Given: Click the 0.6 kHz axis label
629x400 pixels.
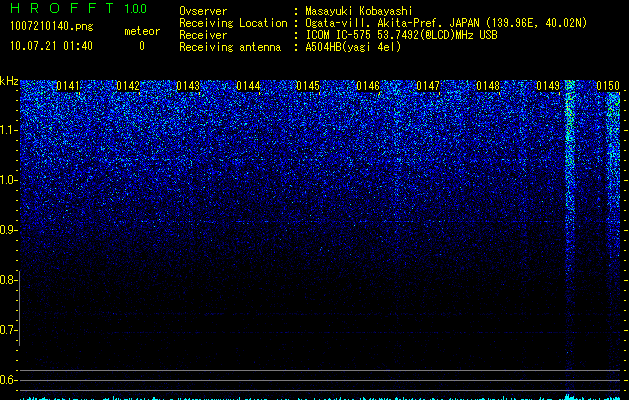Looking at the screenshot, I should pos(9,380).
